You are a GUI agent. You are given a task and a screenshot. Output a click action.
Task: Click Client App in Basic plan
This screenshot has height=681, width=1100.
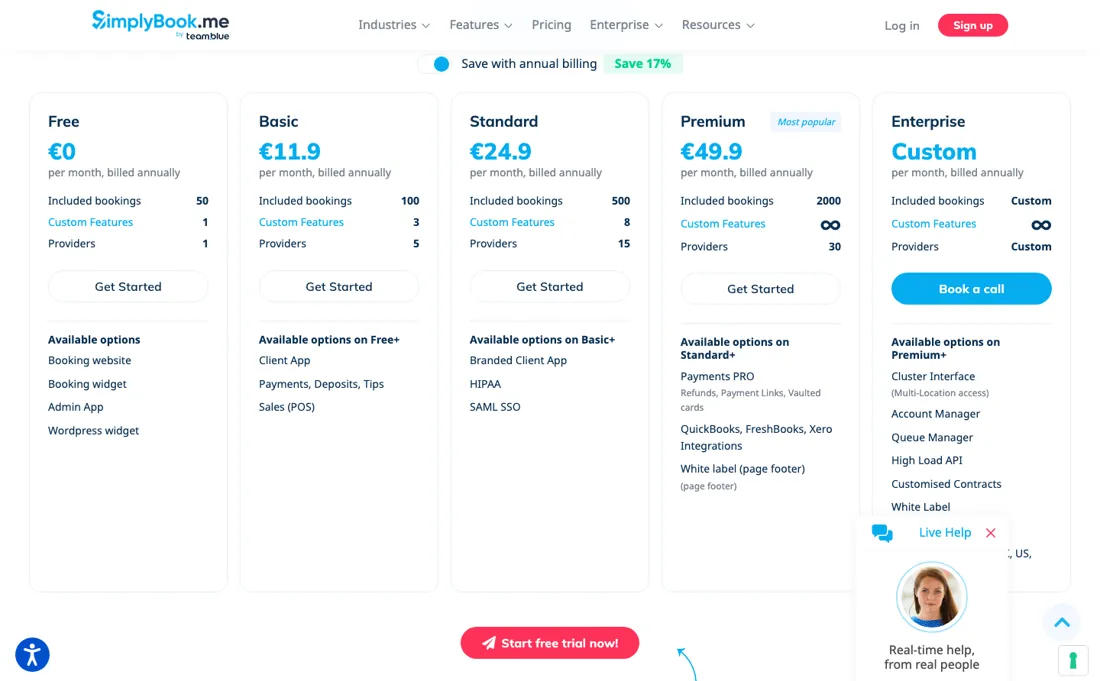coord(284,360)
